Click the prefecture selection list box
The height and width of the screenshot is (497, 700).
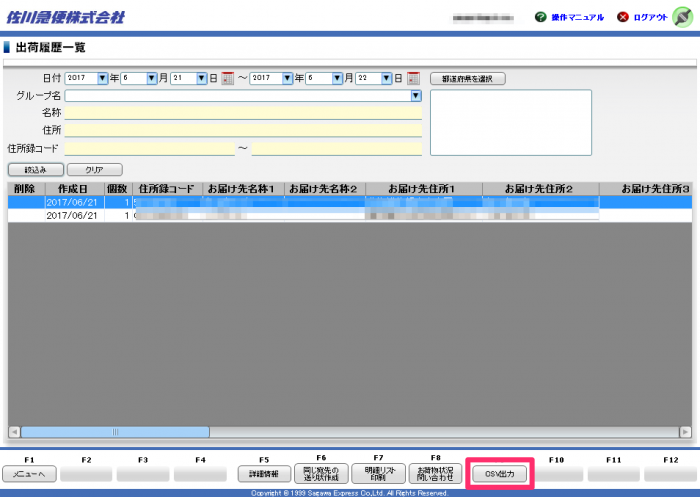pos(511,122)
